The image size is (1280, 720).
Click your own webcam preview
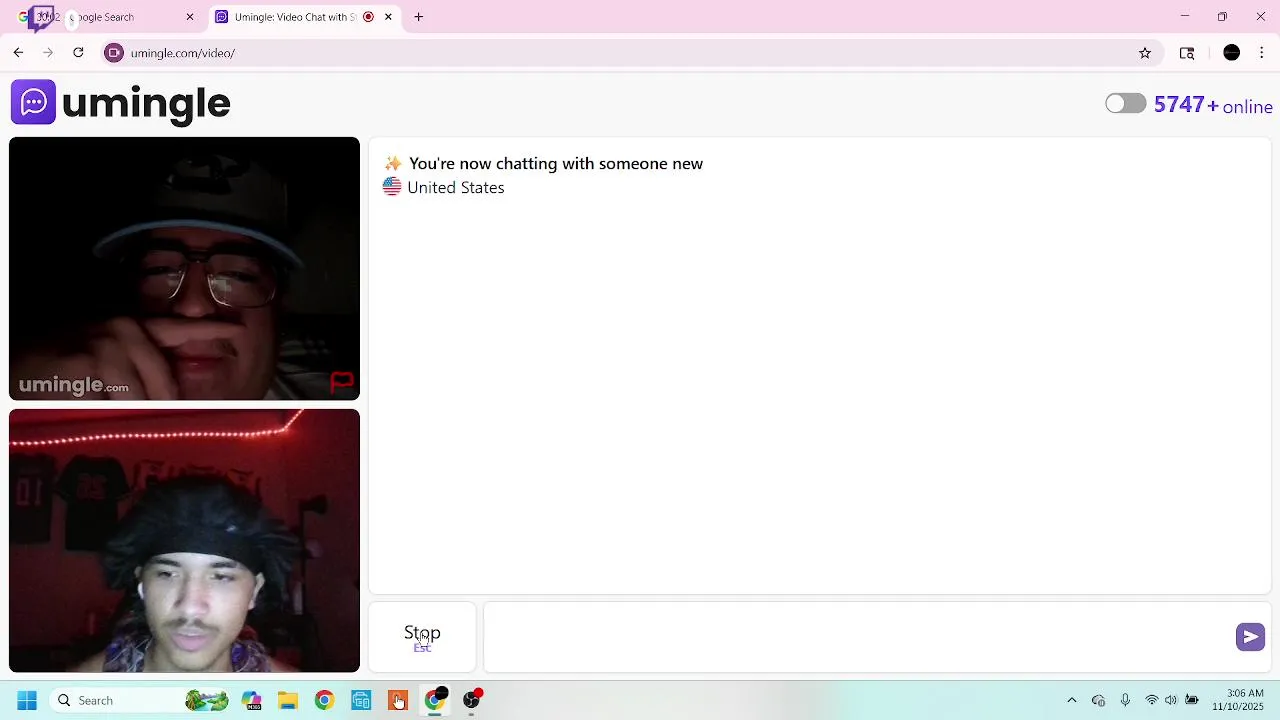tap(184, 540)
